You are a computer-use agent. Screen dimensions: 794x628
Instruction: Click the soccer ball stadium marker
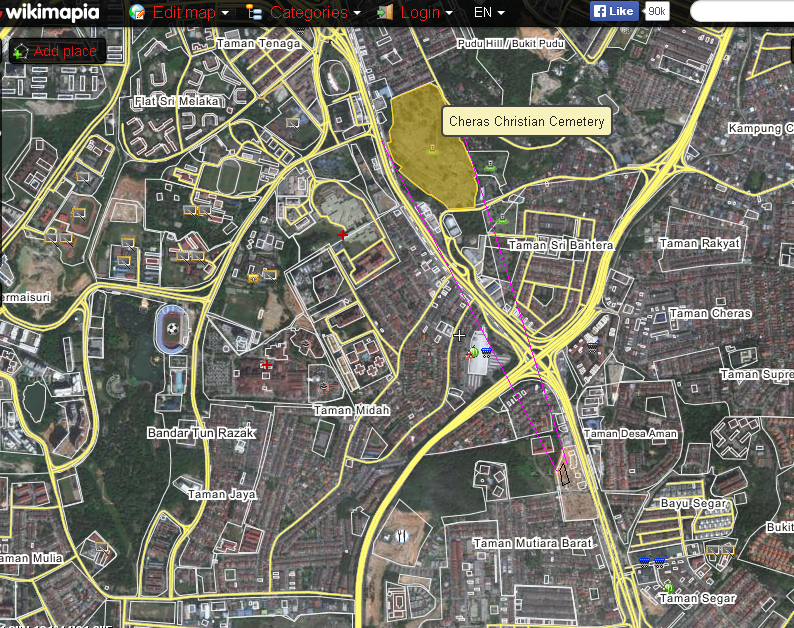[x=173, y=327]
